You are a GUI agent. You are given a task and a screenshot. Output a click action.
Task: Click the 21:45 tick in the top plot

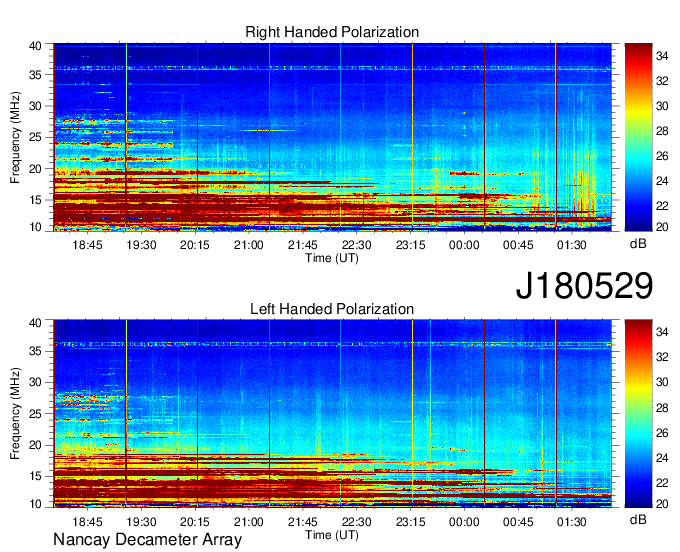[x=302, y=245]
